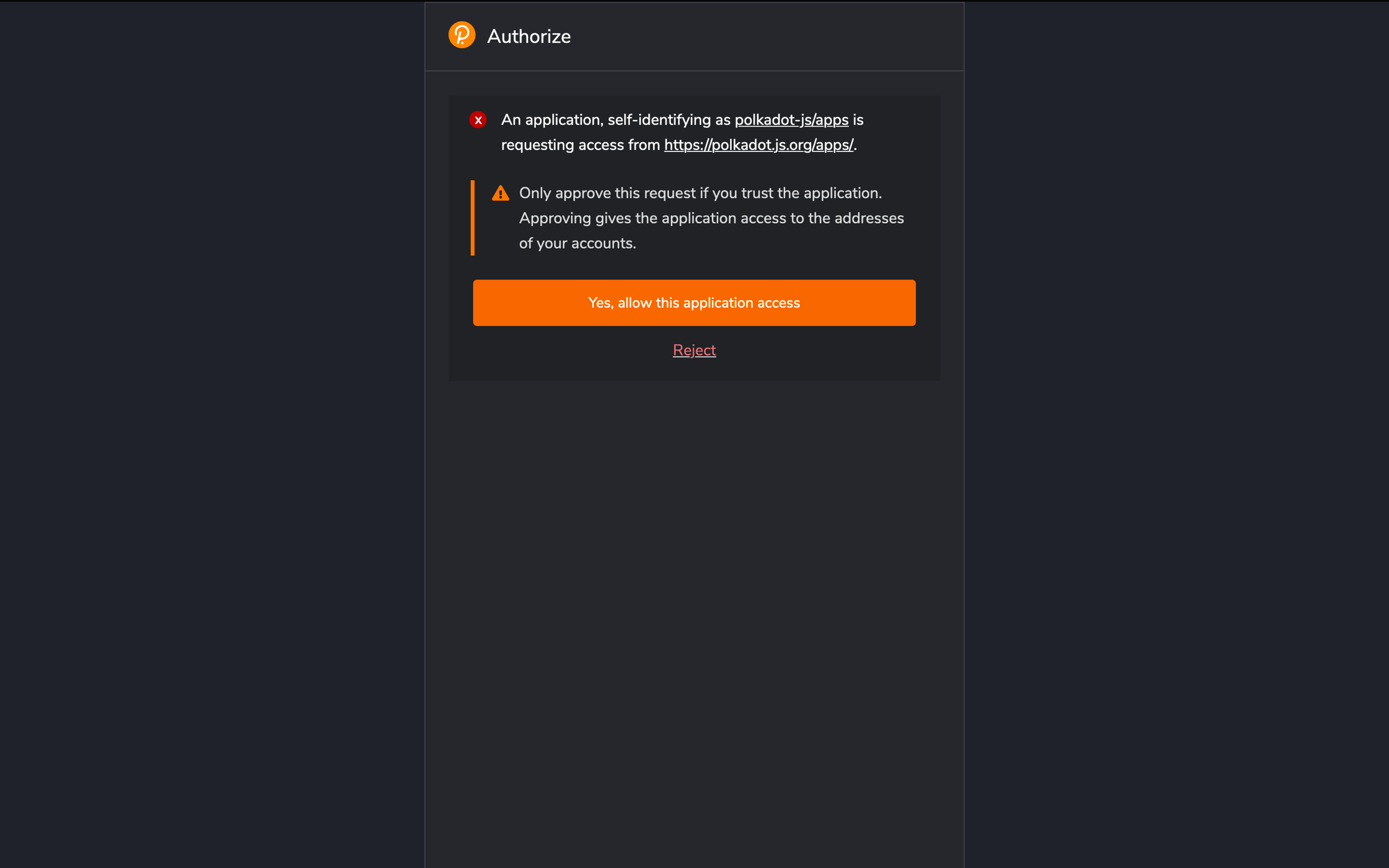The height and width of the screenshot is (868, 1389).
Task: Click the orange vertical warning bar
Action: point(473,218)
